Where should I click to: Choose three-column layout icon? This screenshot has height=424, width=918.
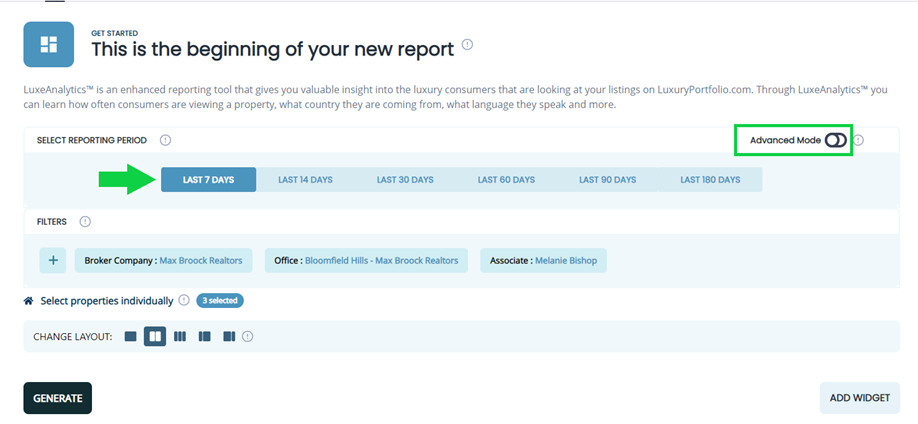point(180,336)
